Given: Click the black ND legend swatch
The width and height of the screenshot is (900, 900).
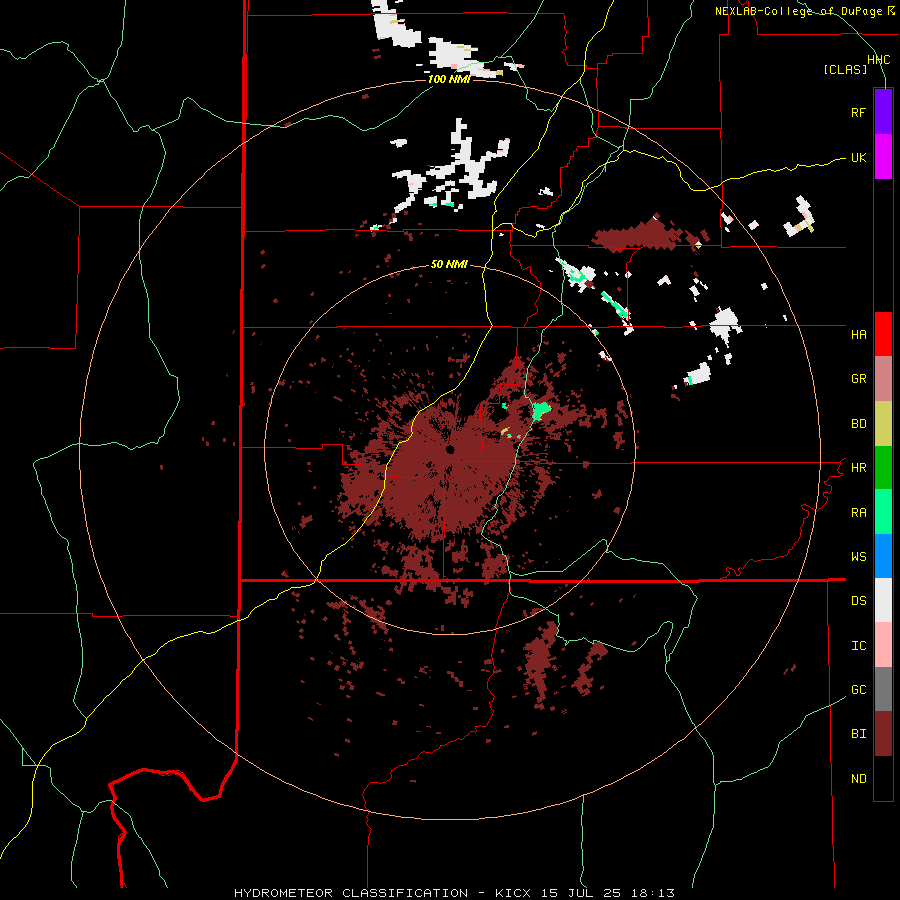Looking at the screenshot, I should (883, 778).
